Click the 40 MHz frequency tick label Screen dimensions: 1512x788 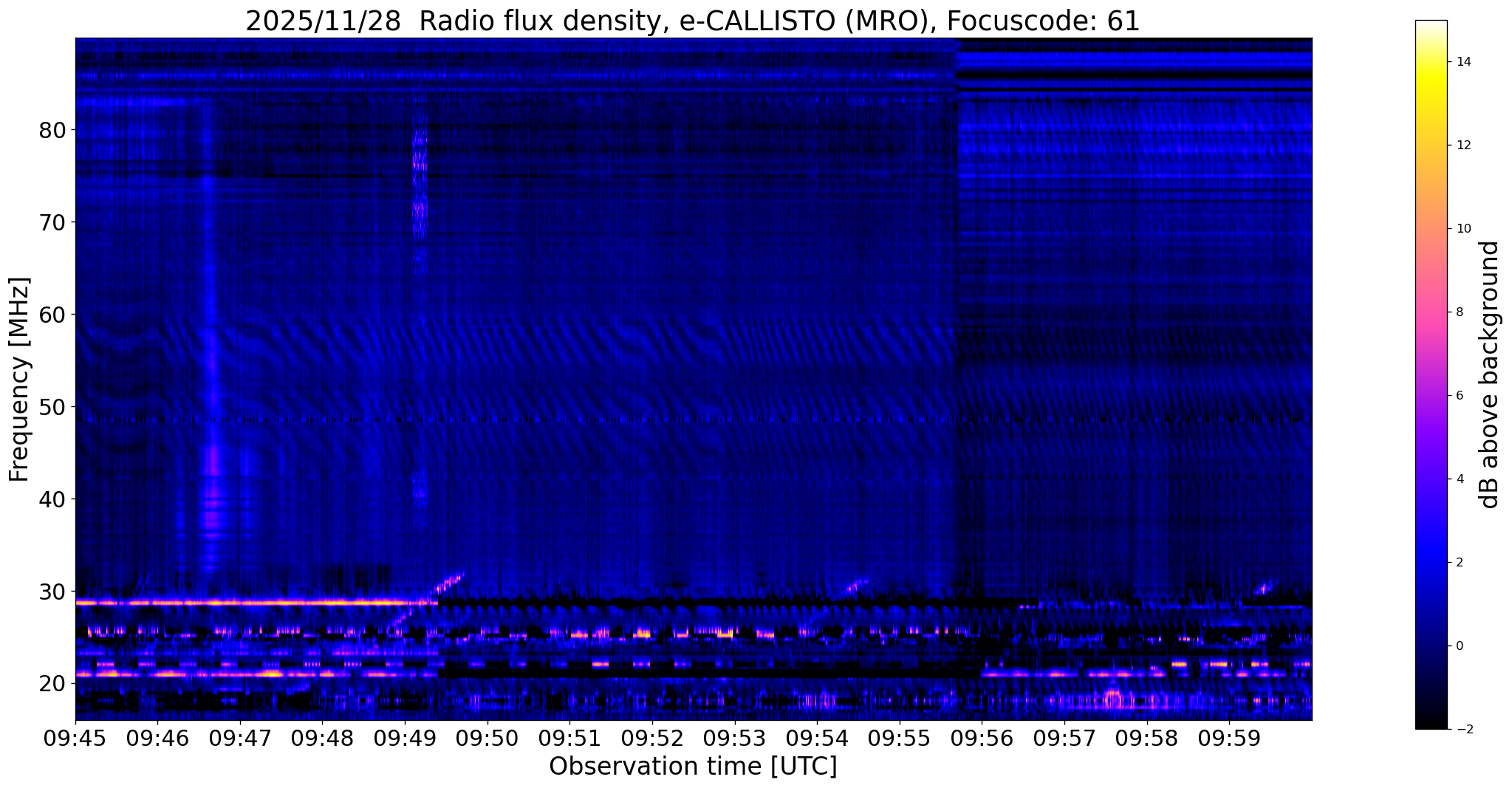(x=52, y=499)
